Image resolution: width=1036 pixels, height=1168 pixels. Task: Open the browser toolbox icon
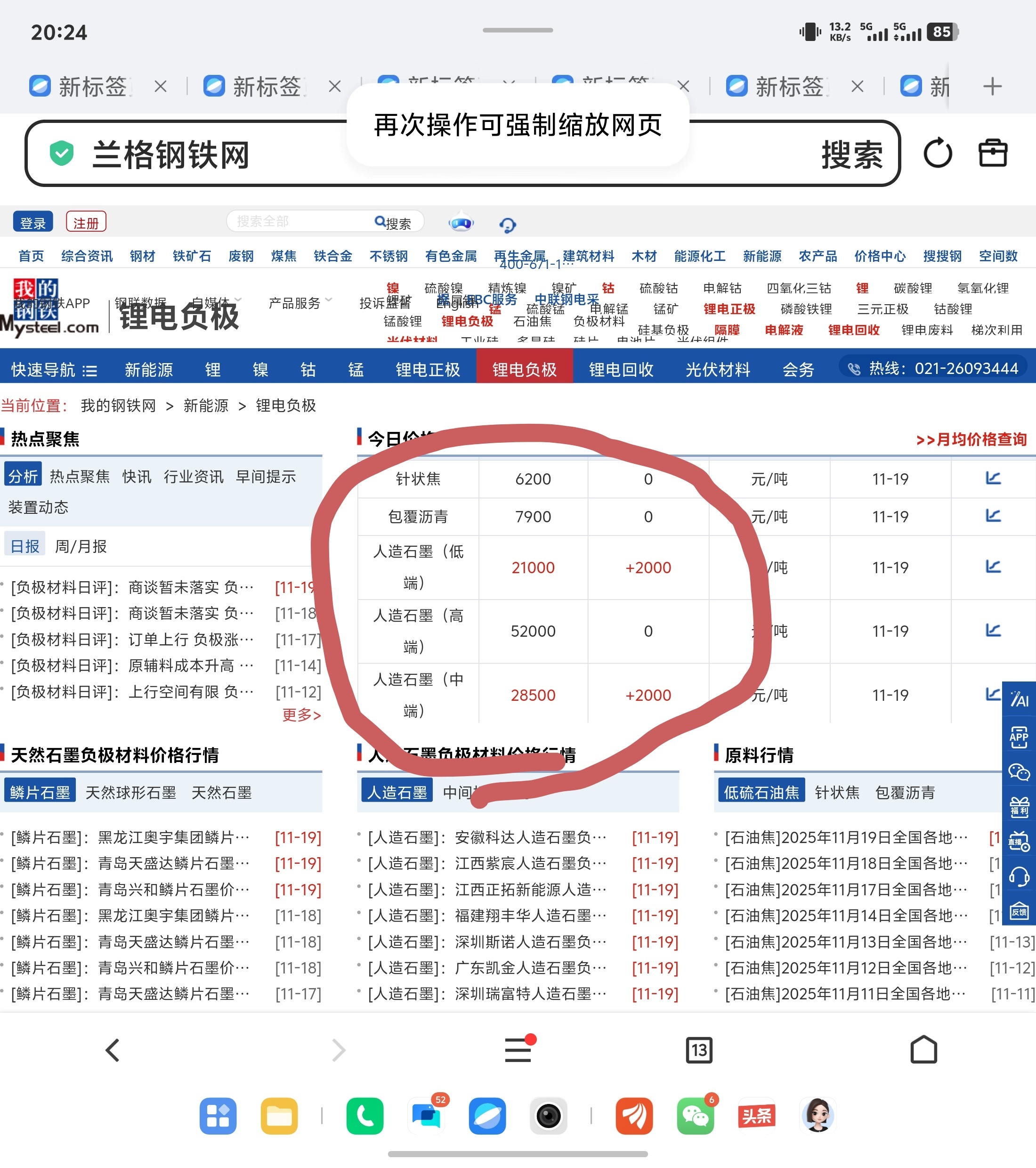[x=993, y=153]
